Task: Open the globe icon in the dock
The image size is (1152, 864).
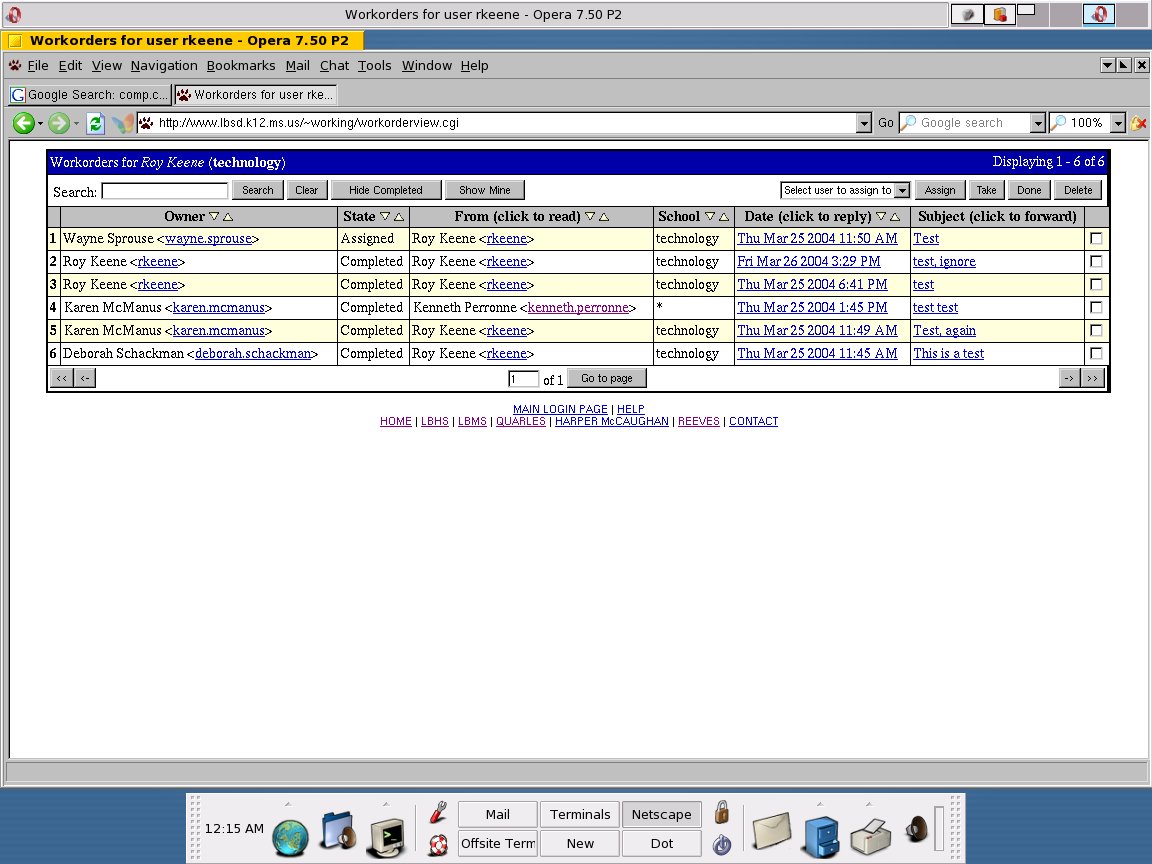Action: click(x=290, y=838)
